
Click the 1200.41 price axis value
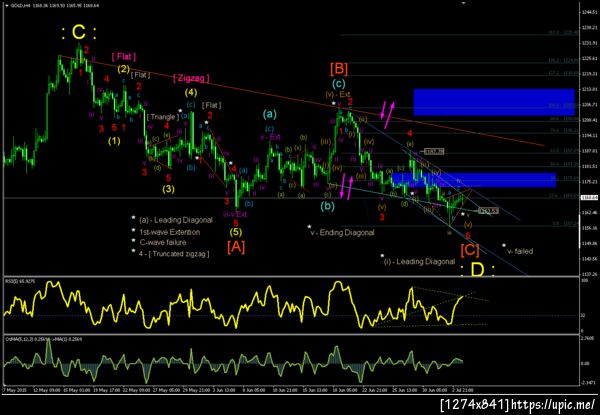coord(590,120)
